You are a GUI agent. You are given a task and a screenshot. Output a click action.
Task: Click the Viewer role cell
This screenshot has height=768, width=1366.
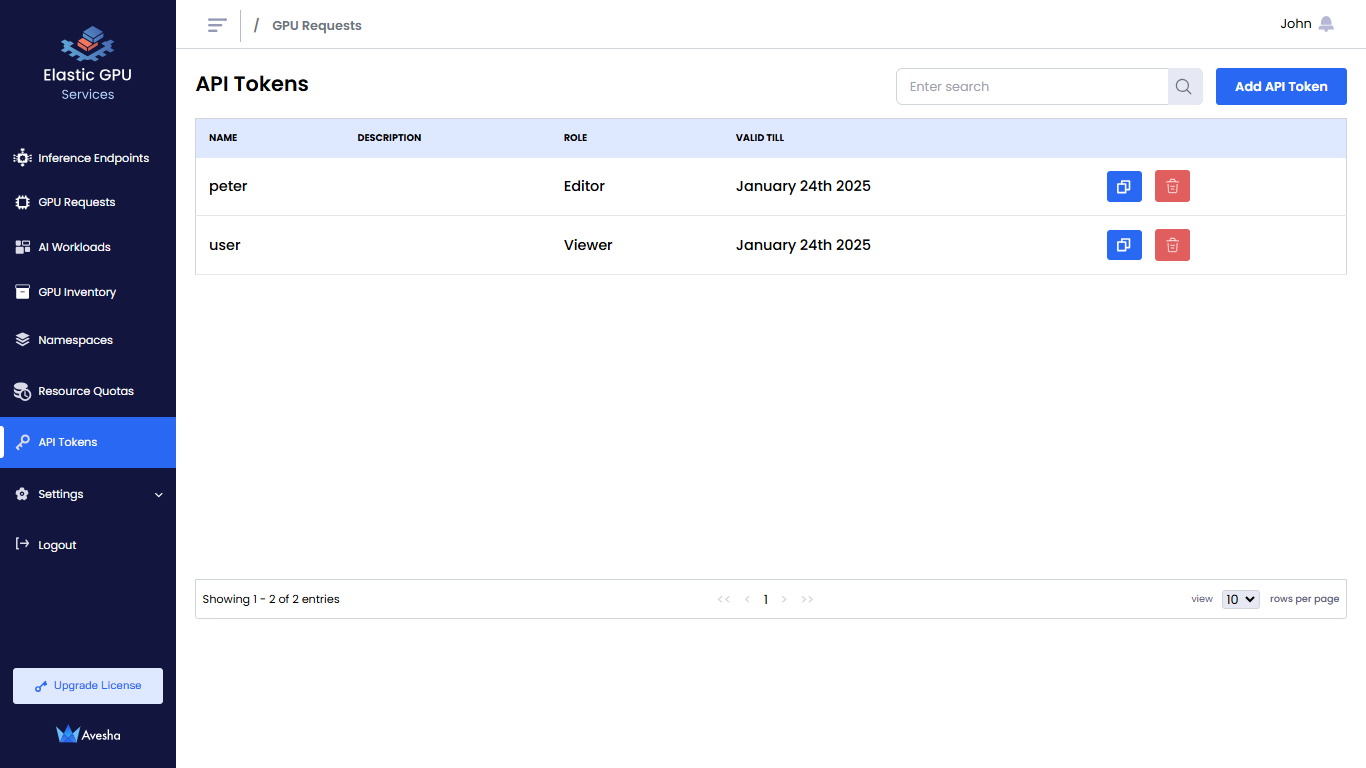coord(588,245)
